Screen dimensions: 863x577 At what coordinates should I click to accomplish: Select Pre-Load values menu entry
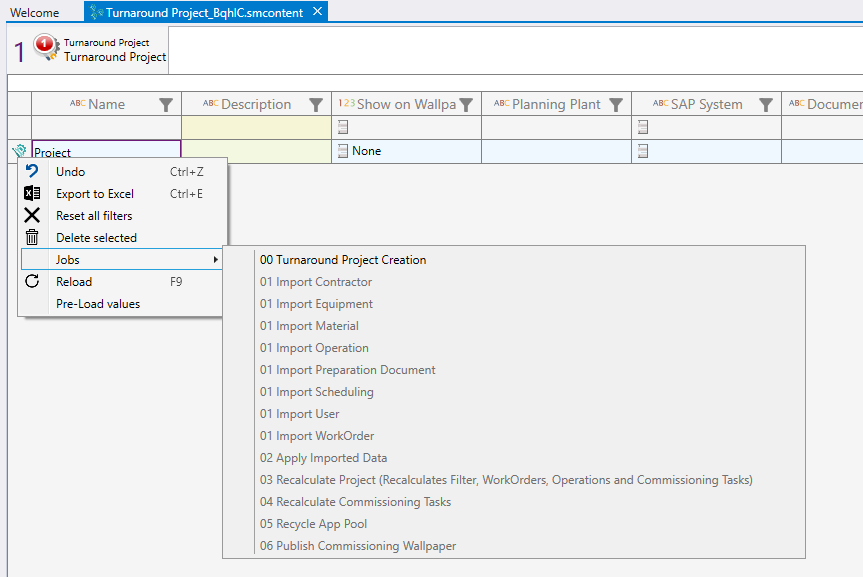click(x=98, y=304)
